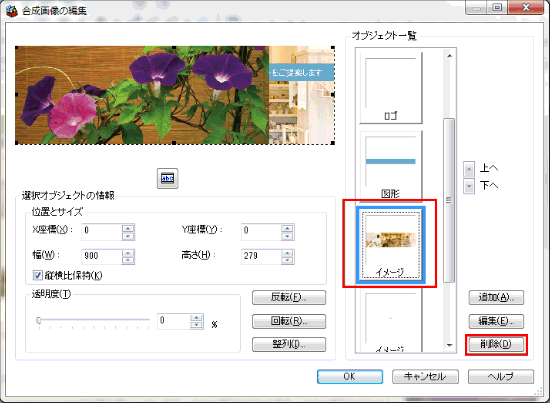Image resolution: width=550 pixels, height=403 pixels.
Task: Increase Y座標 value with up arrow
Action: coord(287,228)
